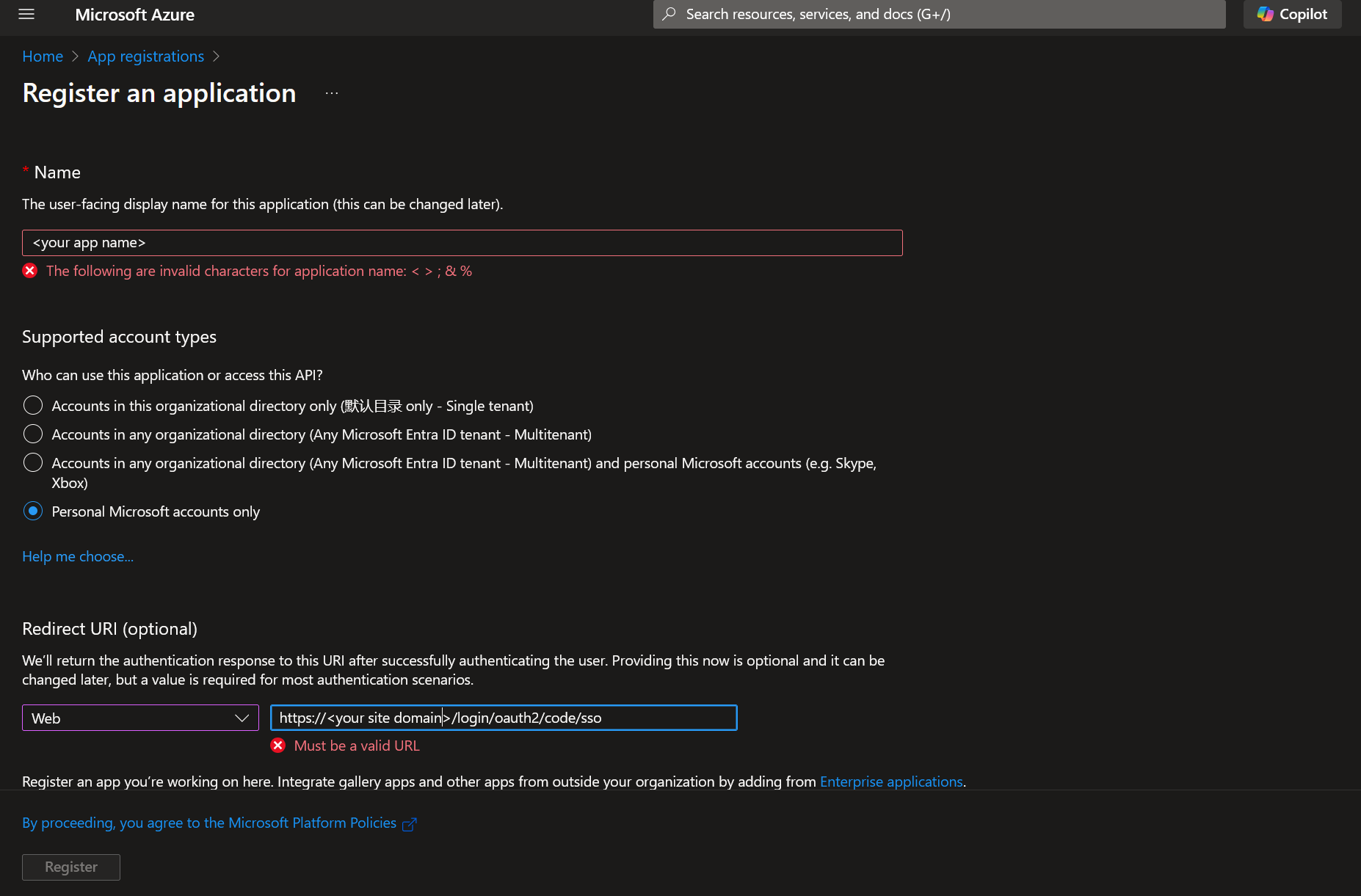Image resolution: width=1361 pixels, height=896 pixels.
Task: Click the Microsoft Azure logo
Action: 134,14
